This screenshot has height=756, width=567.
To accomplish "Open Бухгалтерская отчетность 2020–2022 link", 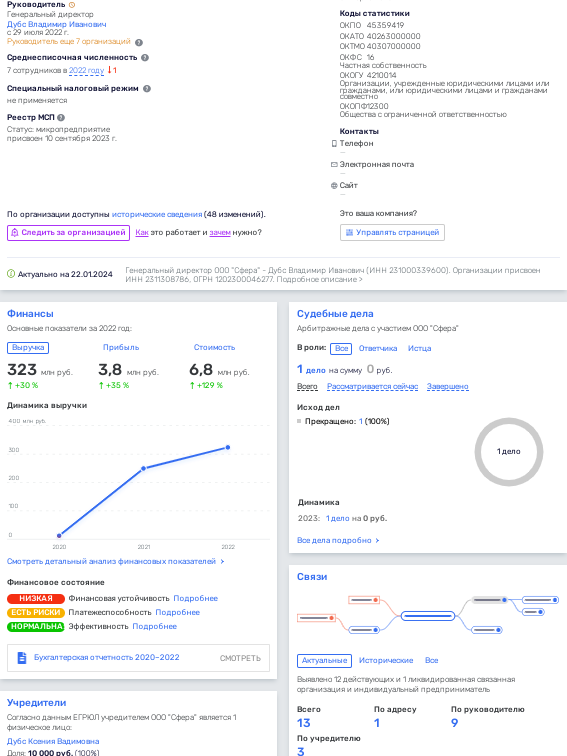I will pos(107,658).
